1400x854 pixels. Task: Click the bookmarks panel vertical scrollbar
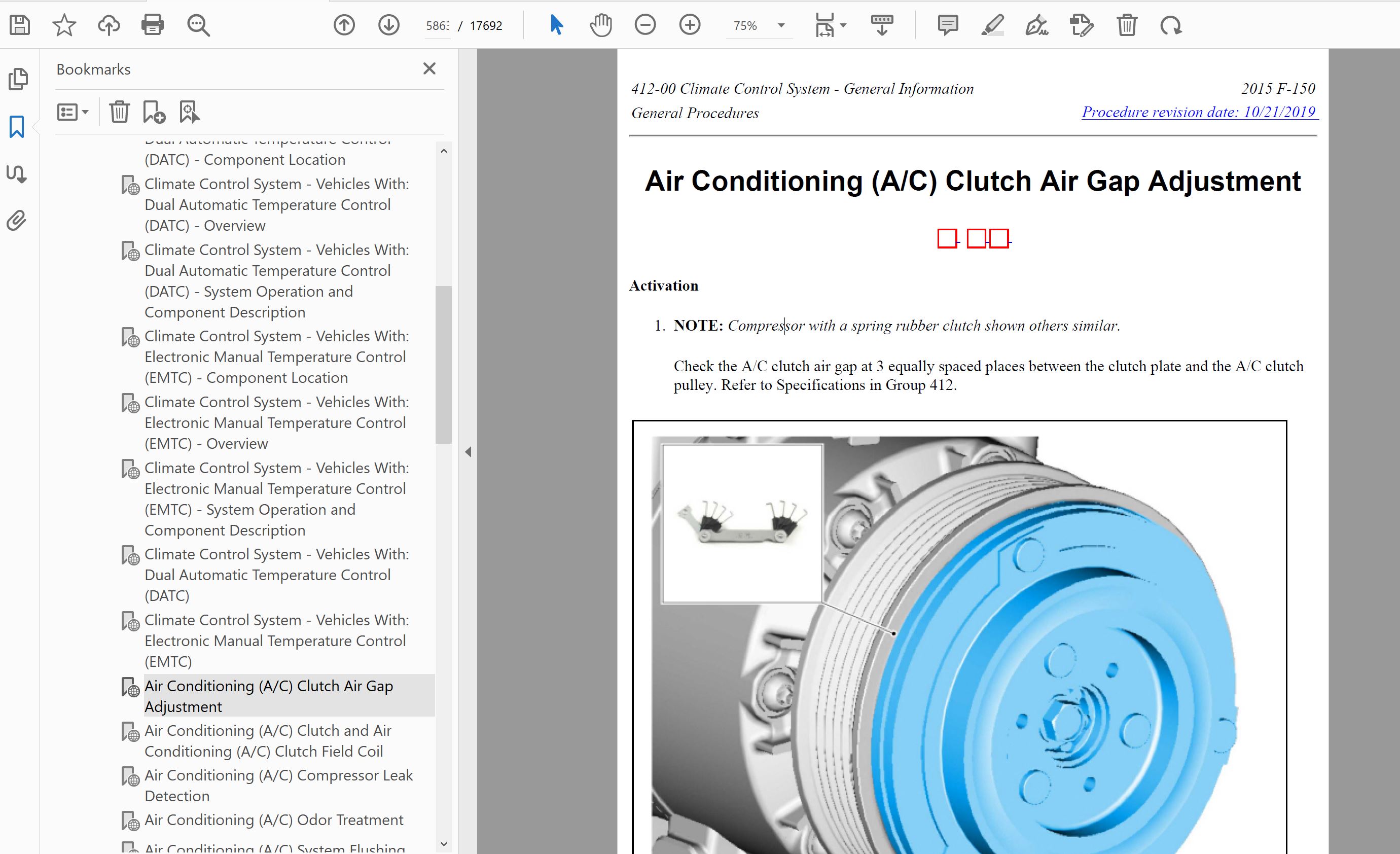(443, 364)
